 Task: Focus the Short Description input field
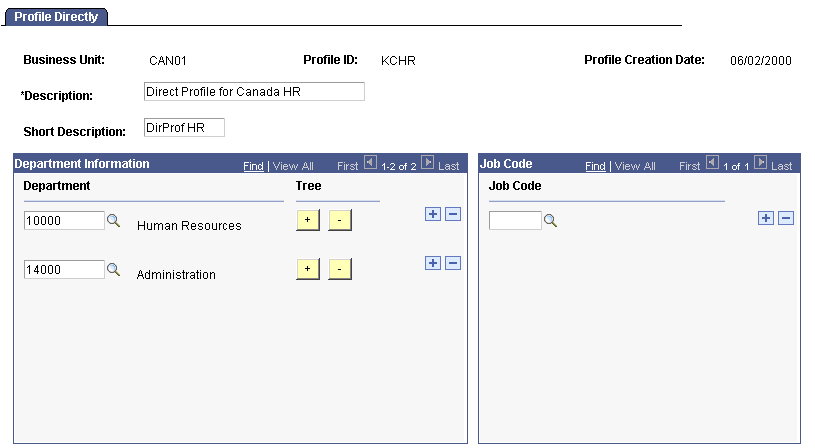184,127
